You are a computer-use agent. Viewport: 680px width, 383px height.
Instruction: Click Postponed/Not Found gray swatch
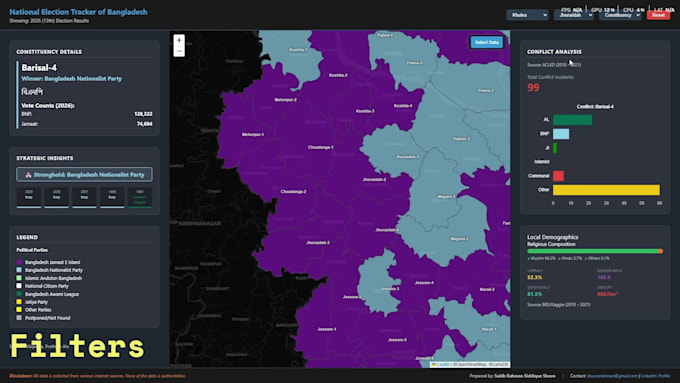point(19,318)
